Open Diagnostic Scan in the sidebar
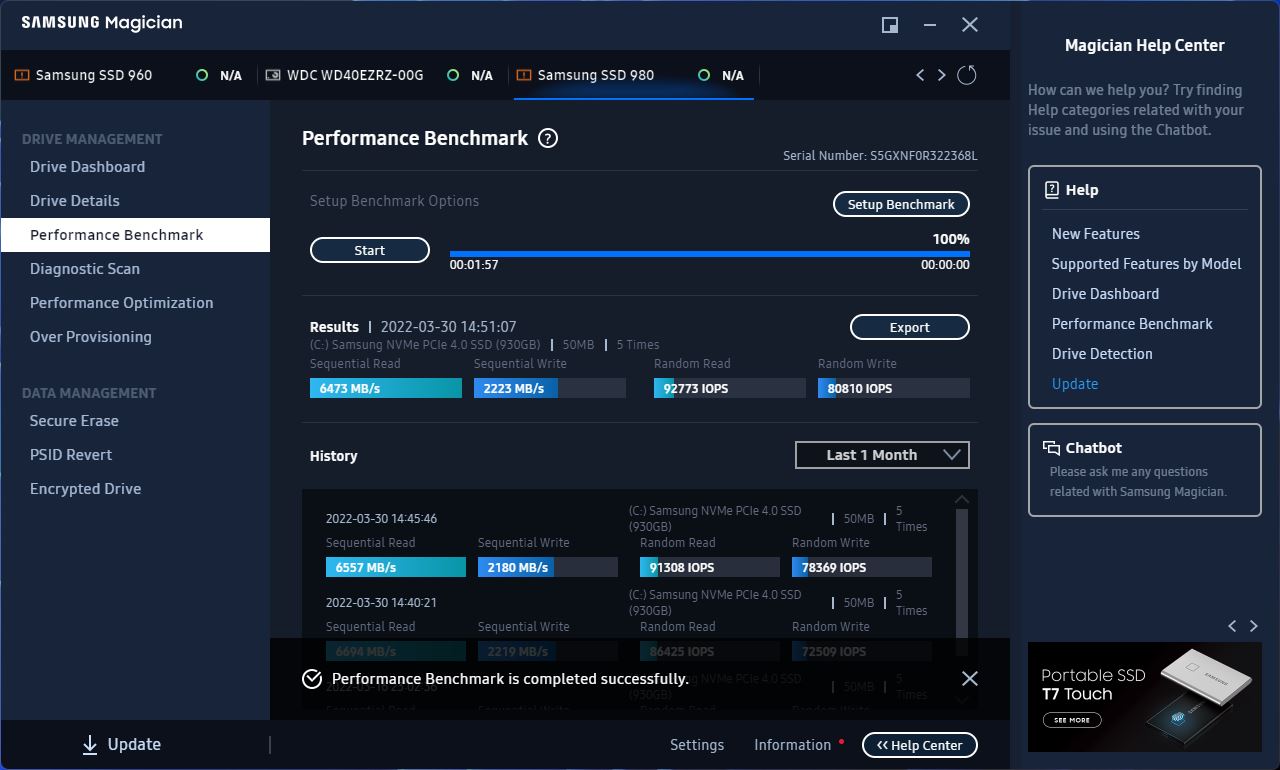 (x=135, y=269)
